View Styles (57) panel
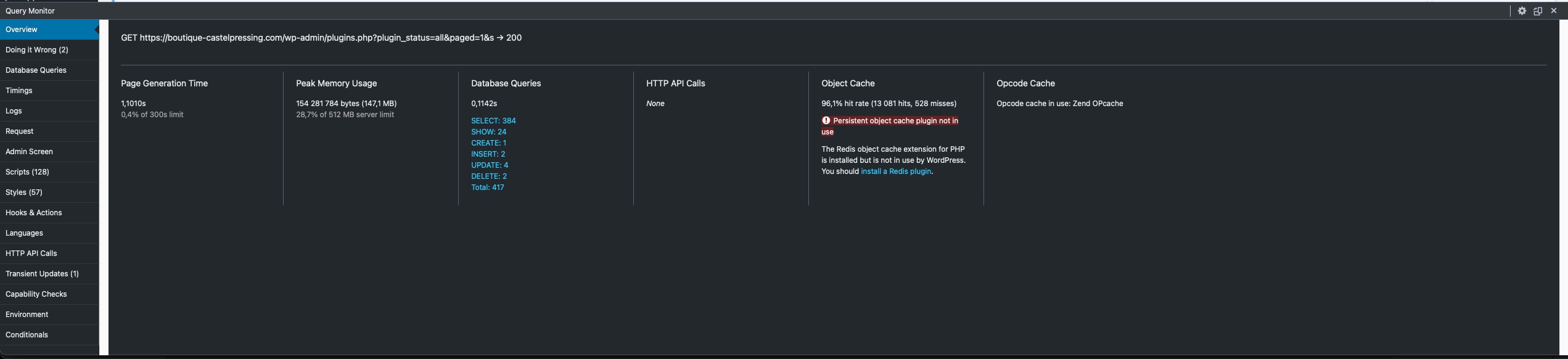 (x=49, y=192)
